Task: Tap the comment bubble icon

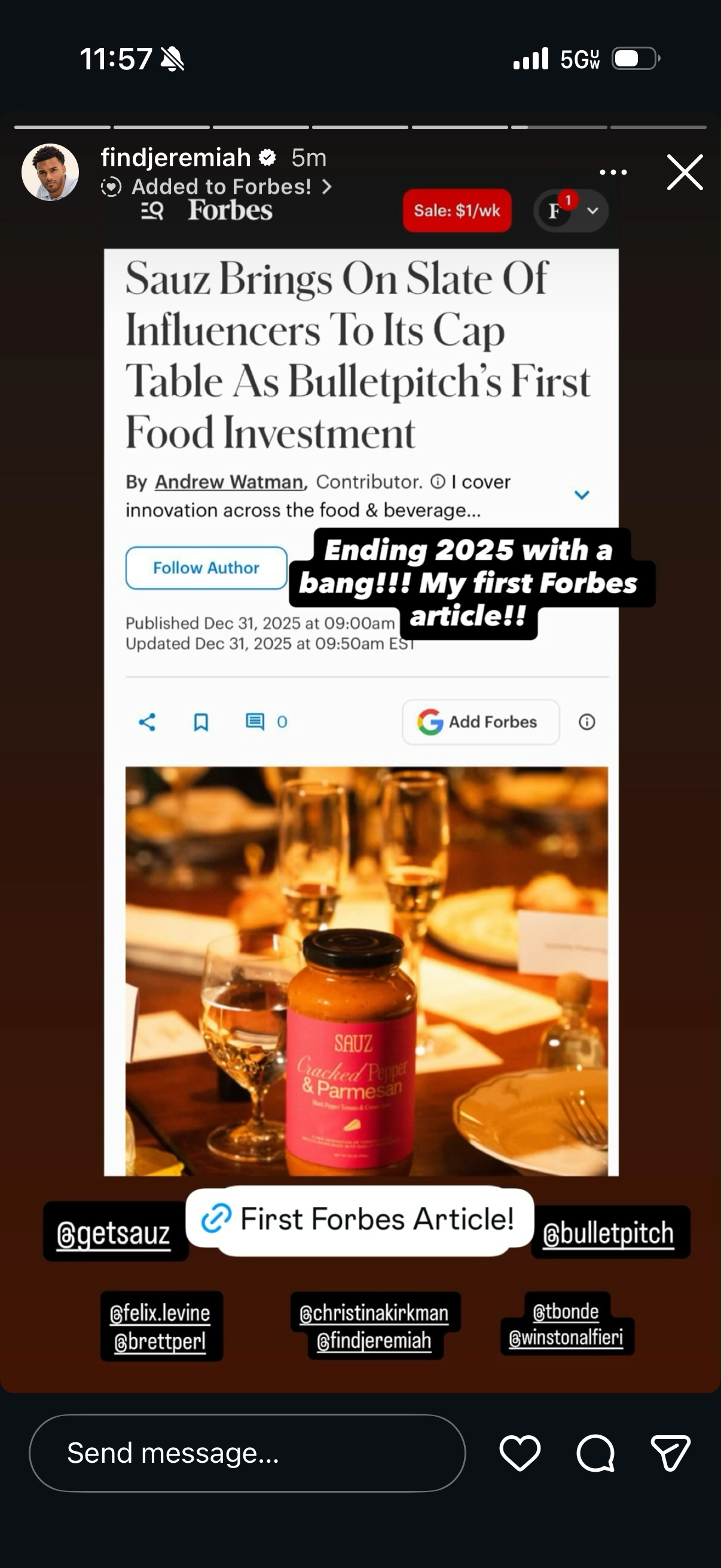Action: point(595,1453)
